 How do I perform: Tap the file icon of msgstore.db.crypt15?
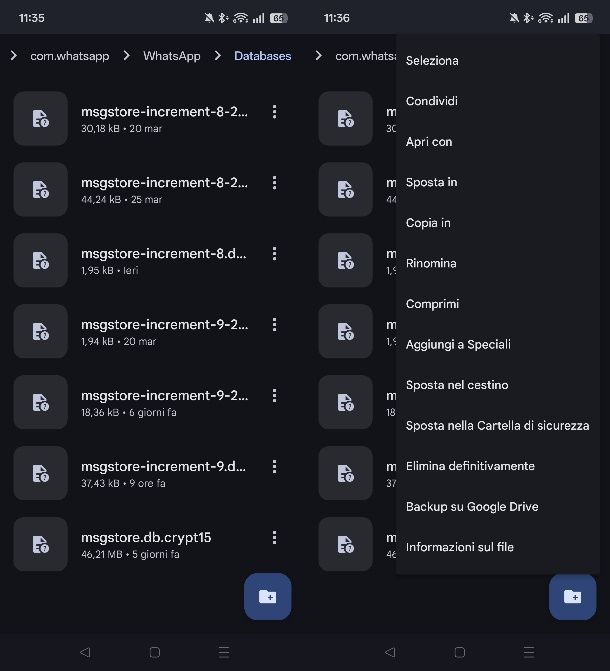41,544
